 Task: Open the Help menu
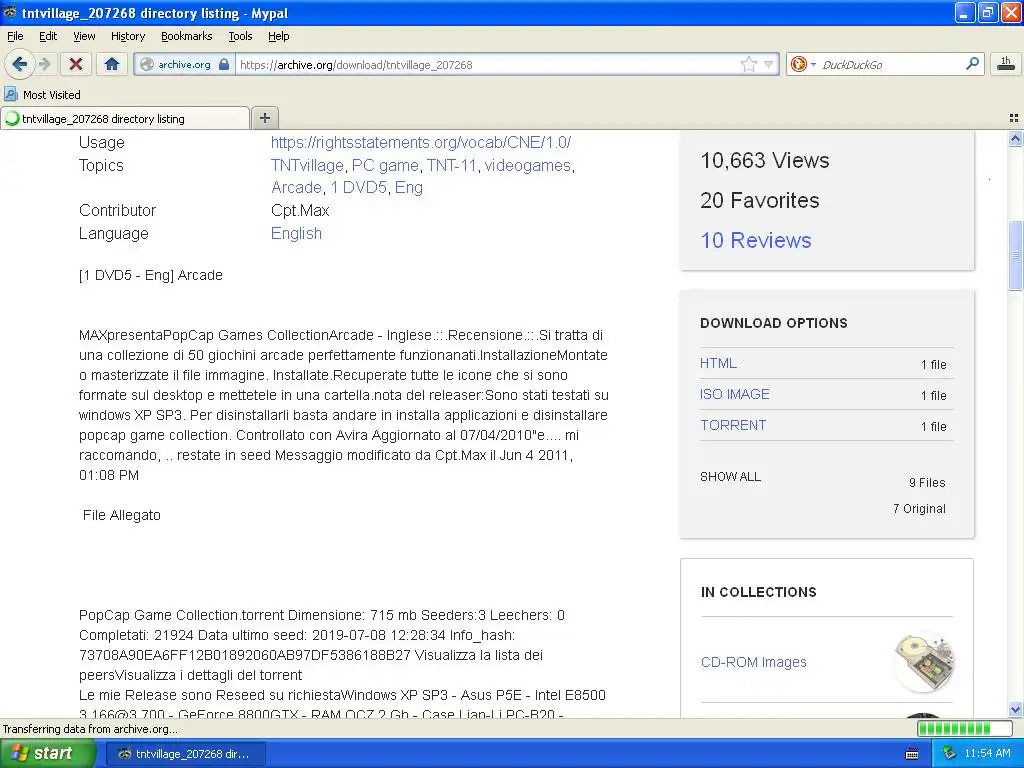click(278, 37)
